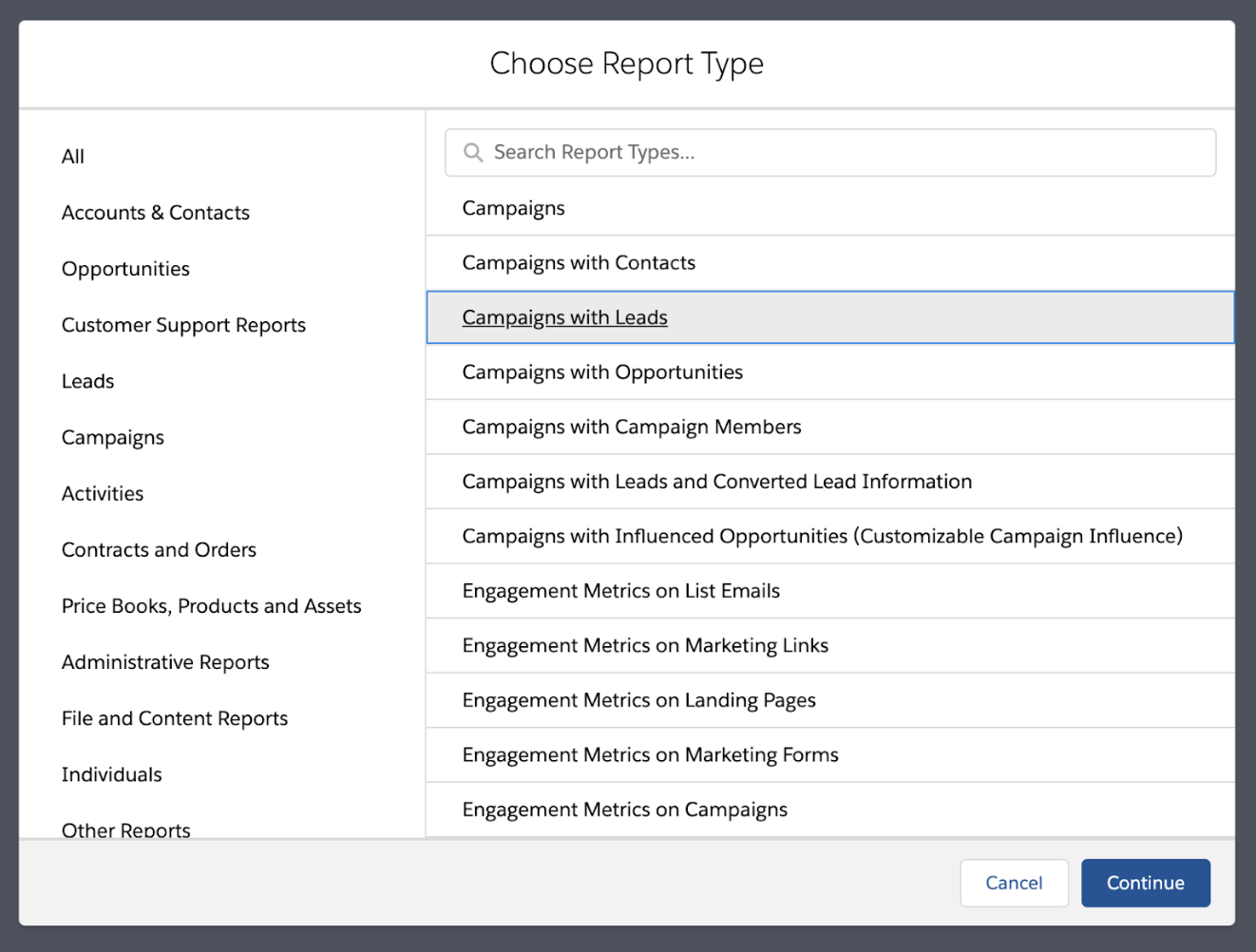Focus the Search Report Types field
This screenshot has height=952, width=1256.
pyautogui.click(x=830, y=153)
